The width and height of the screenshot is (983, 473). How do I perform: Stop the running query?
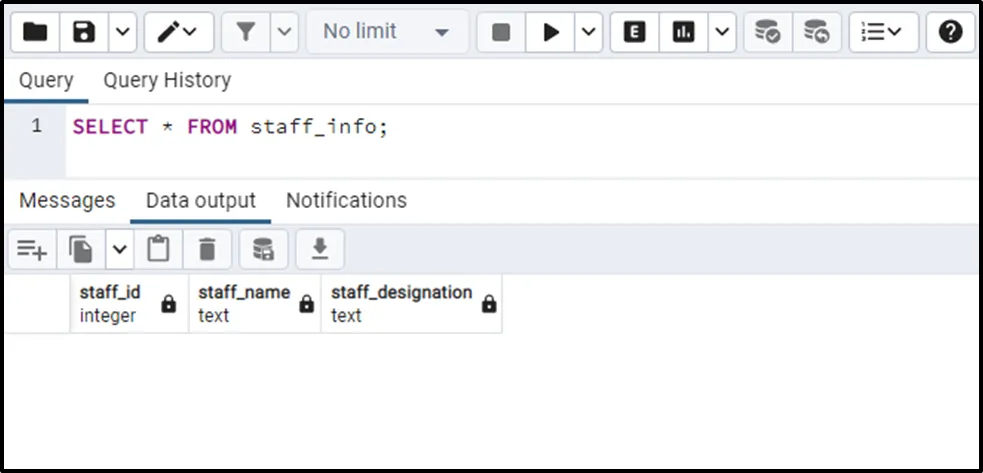coord(501,32)
